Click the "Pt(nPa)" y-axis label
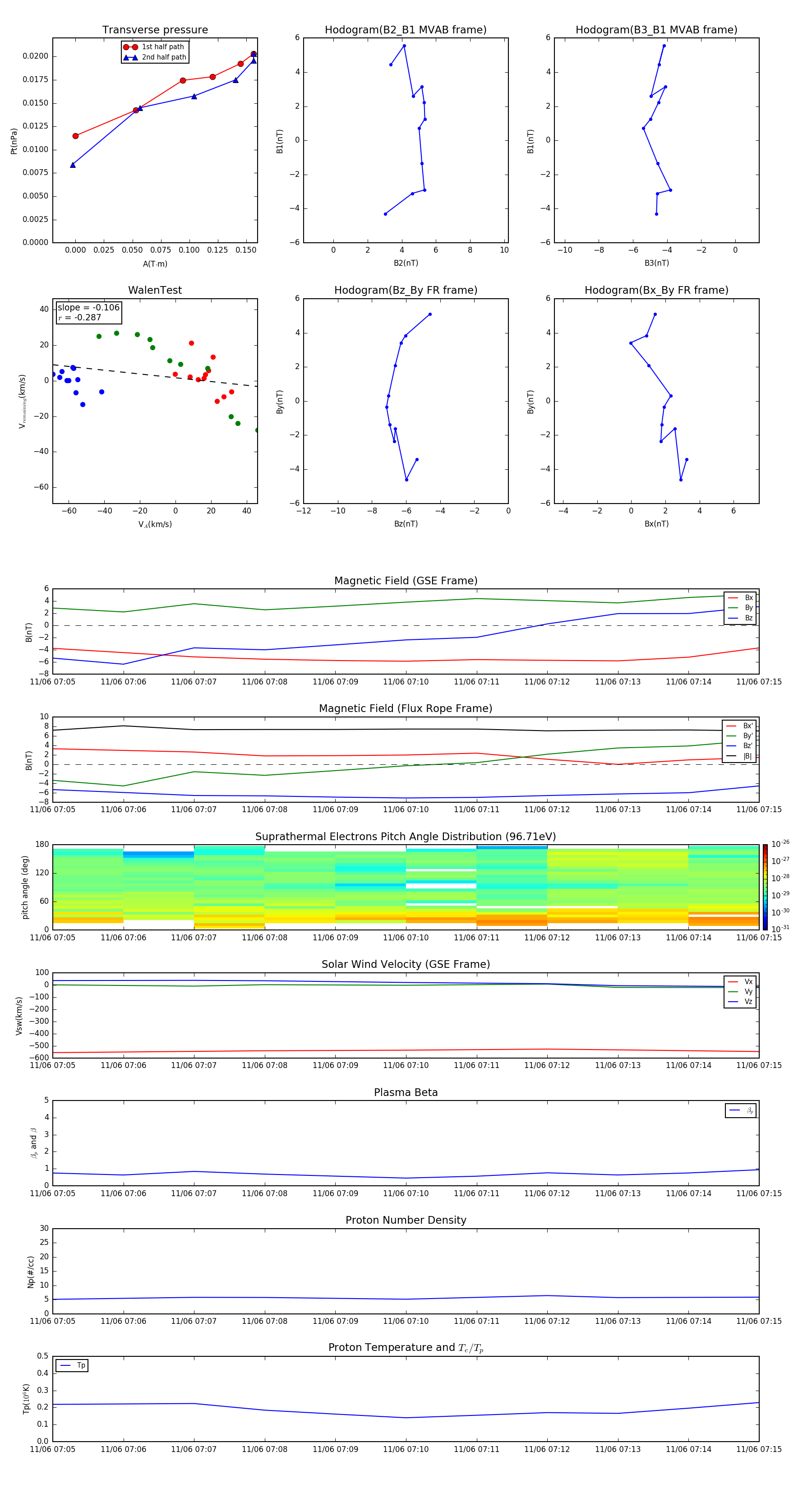The width and height of the screenshot is (812, 1489). click(14, 140)
